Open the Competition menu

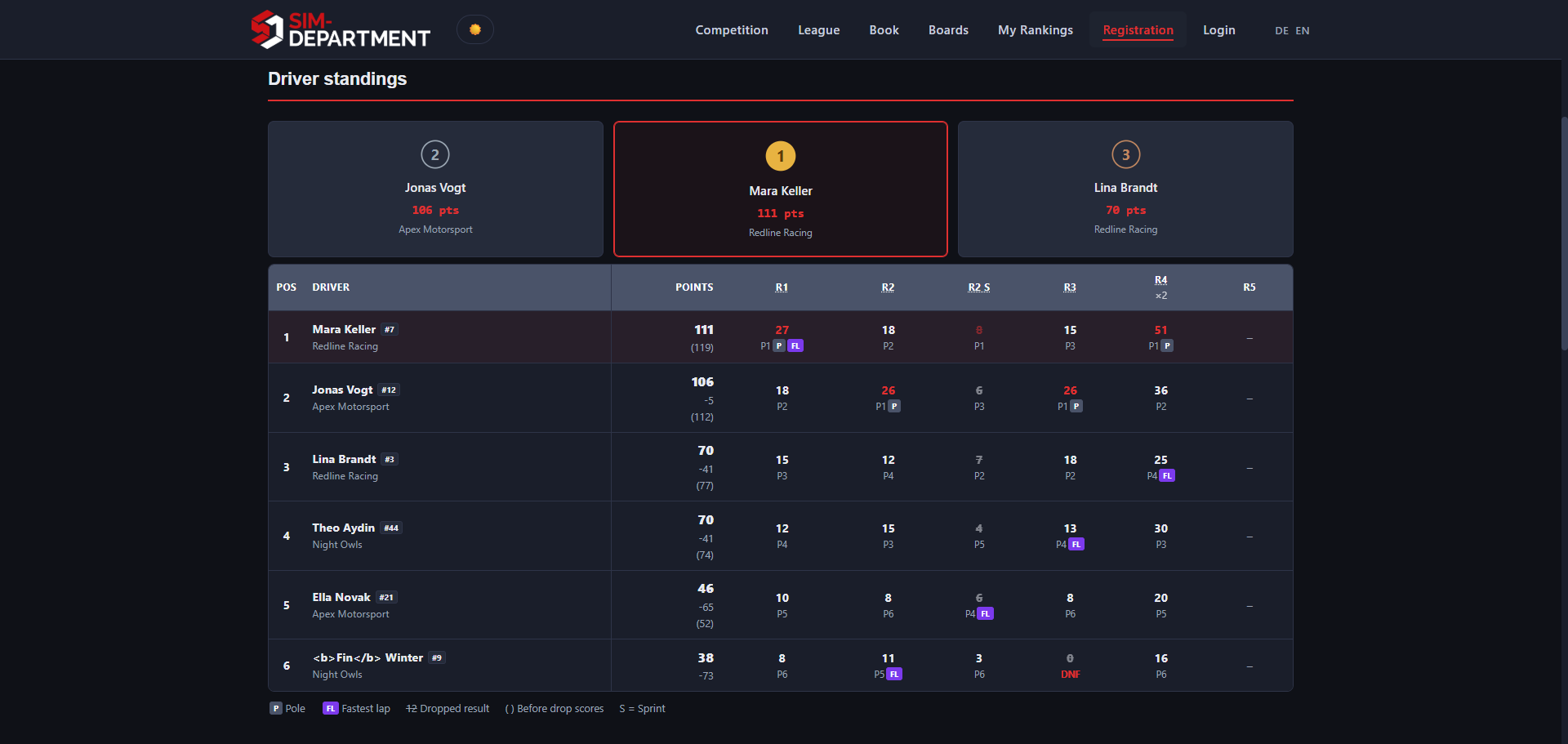pos(732,30)
